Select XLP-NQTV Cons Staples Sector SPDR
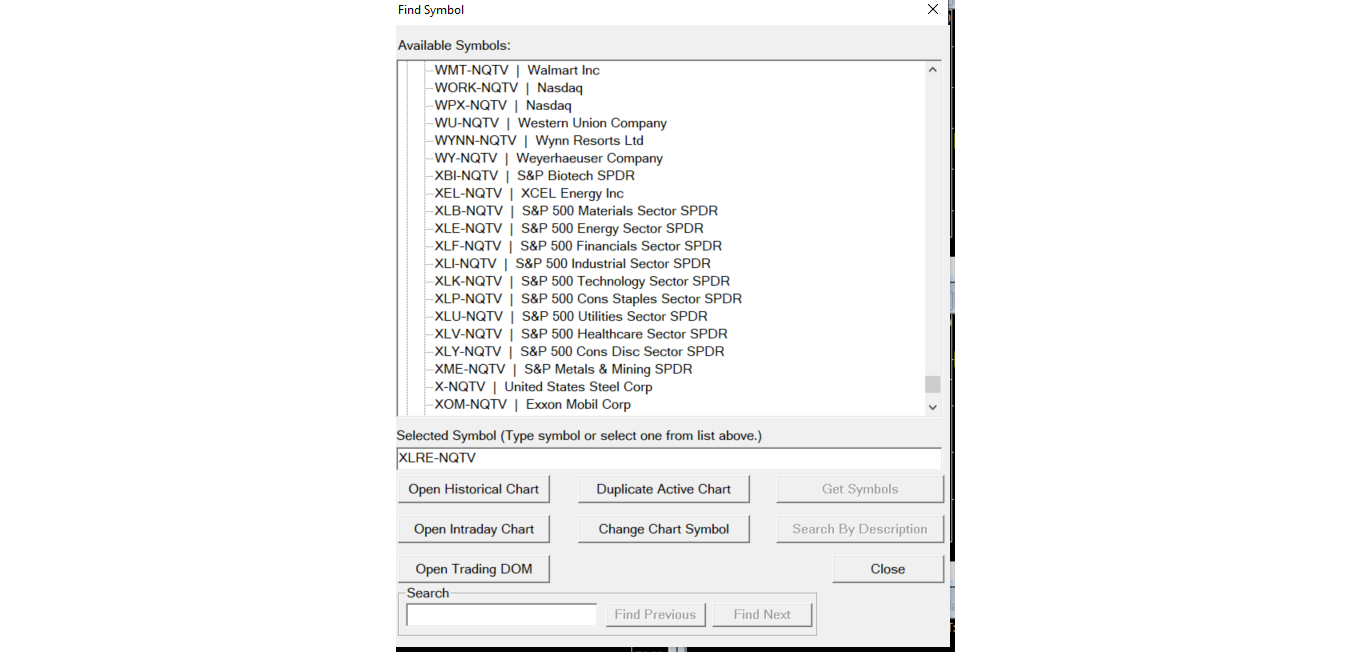The height and width of the screenshot is (652, 1350). coord(588,299)
